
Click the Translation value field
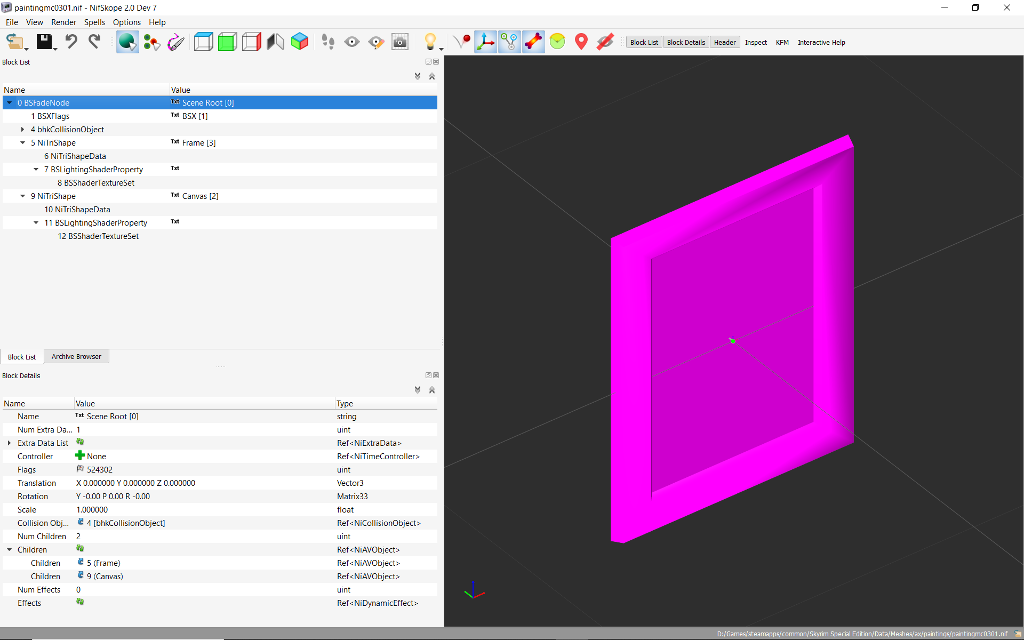point(204,483)
